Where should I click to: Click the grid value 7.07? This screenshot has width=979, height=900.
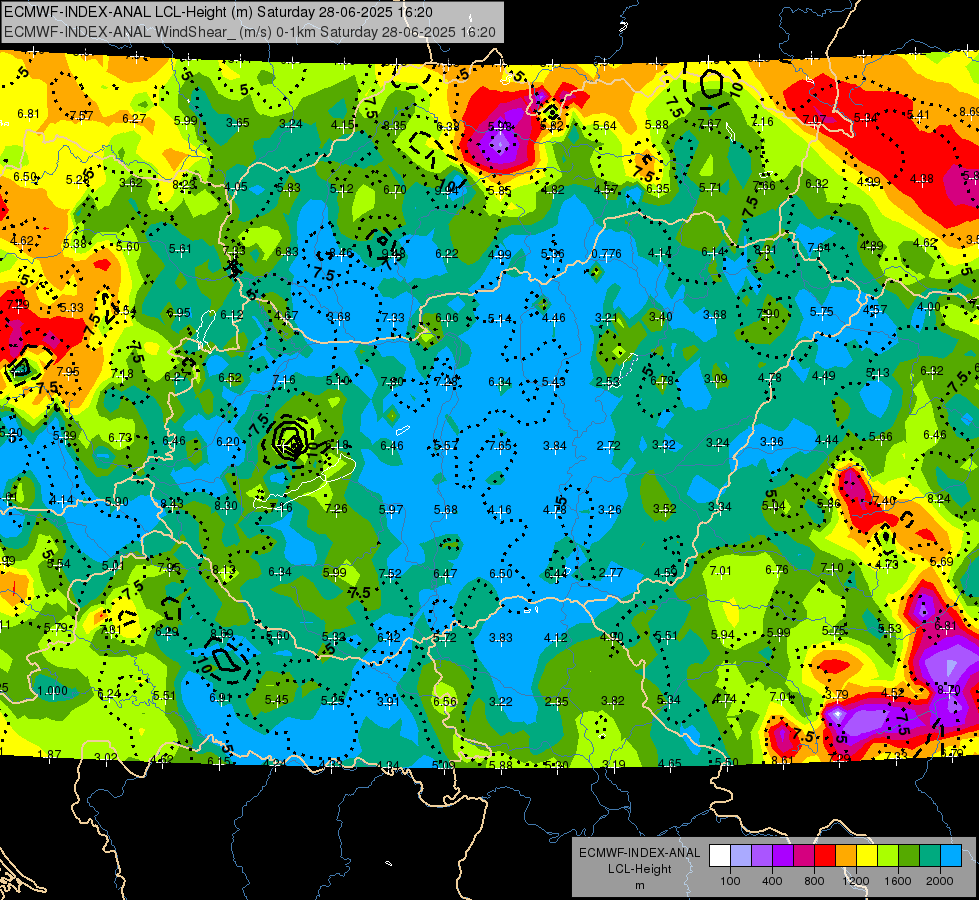pyautogui.click(x=814, y=119)
